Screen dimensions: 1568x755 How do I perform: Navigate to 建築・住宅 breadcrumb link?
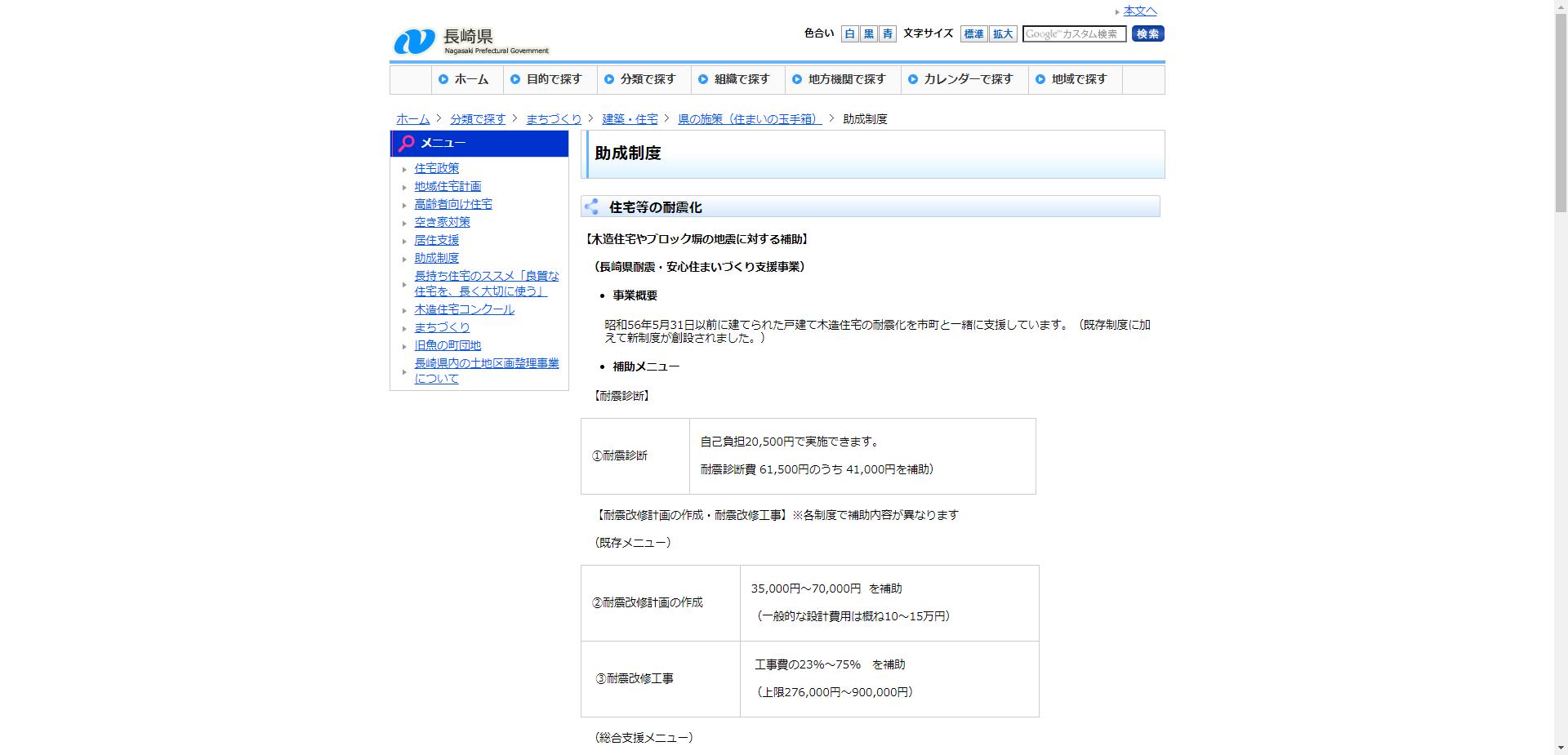pyautogui.click(x=628, y=118)
